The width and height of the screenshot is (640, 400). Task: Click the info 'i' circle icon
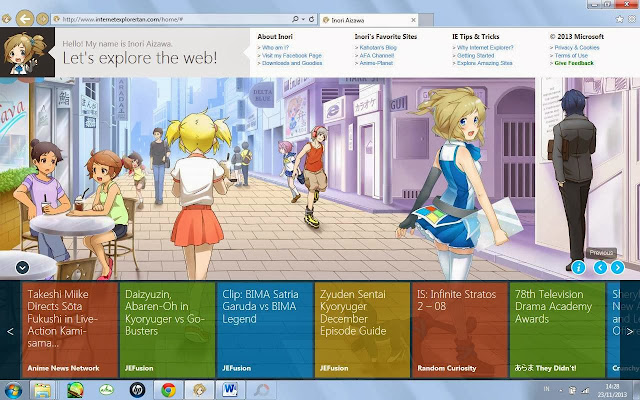578,267
